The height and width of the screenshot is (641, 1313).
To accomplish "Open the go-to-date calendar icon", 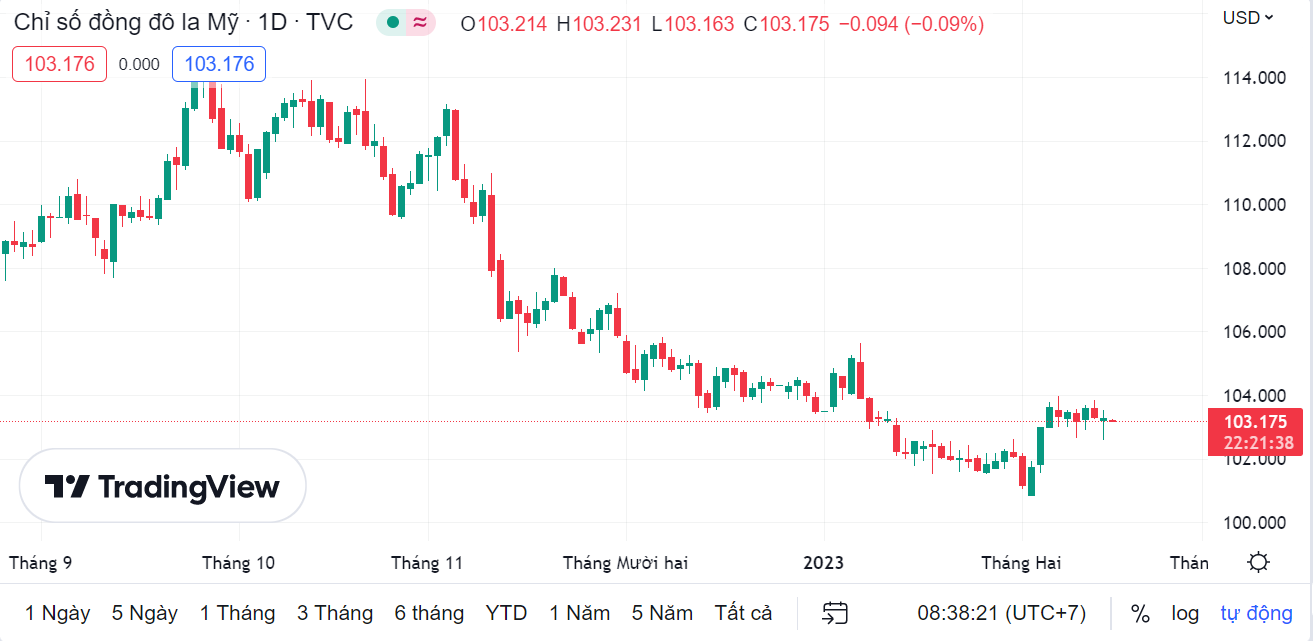I will tap(835, 613).
